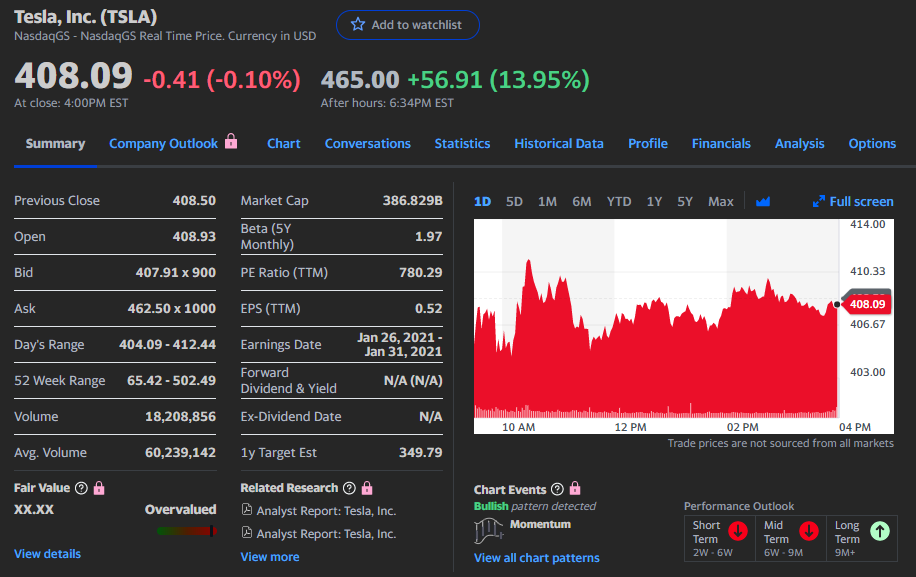
Task: Click the Mid Term red down arrow
Action: (x=809, y=531)
